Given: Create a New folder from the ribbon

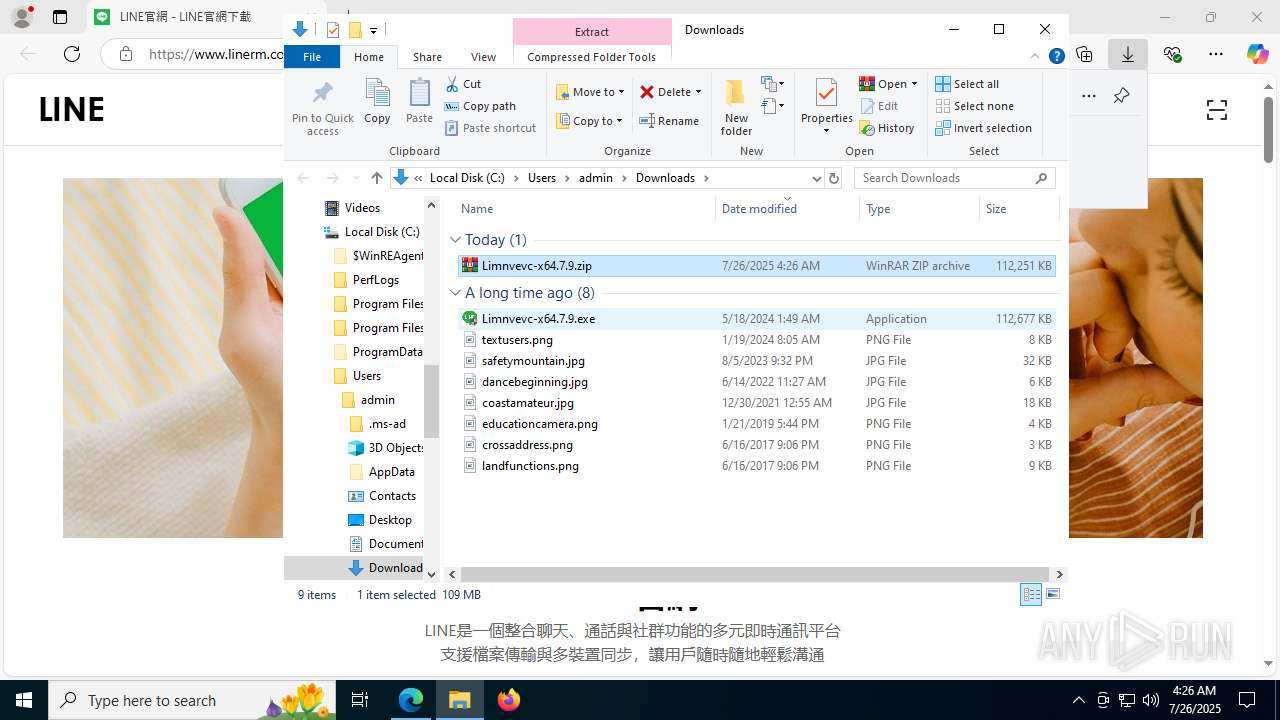Looking at the screenshot, I should point(736,107).
